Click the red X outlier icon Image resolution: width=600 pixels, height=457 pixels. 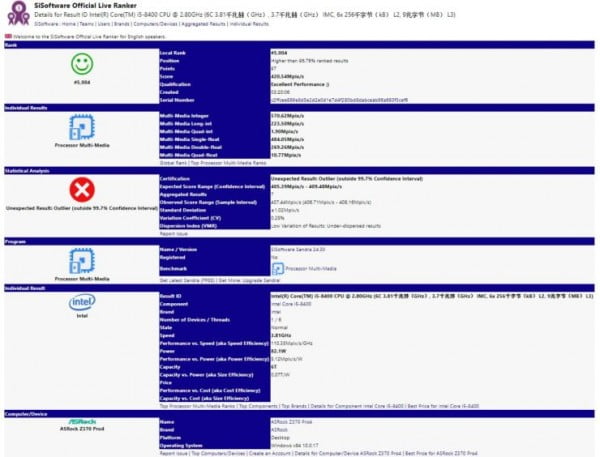(x=81, y=189)
